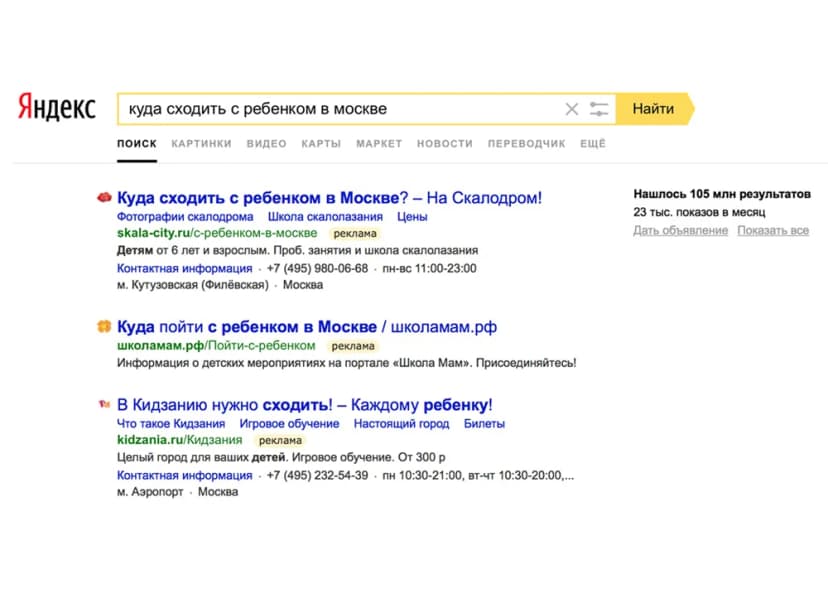This screenshot has width=828, height=613.
Task: Click '23 тыс. показов в месяц' text
Action: click(x=699, y=212)
